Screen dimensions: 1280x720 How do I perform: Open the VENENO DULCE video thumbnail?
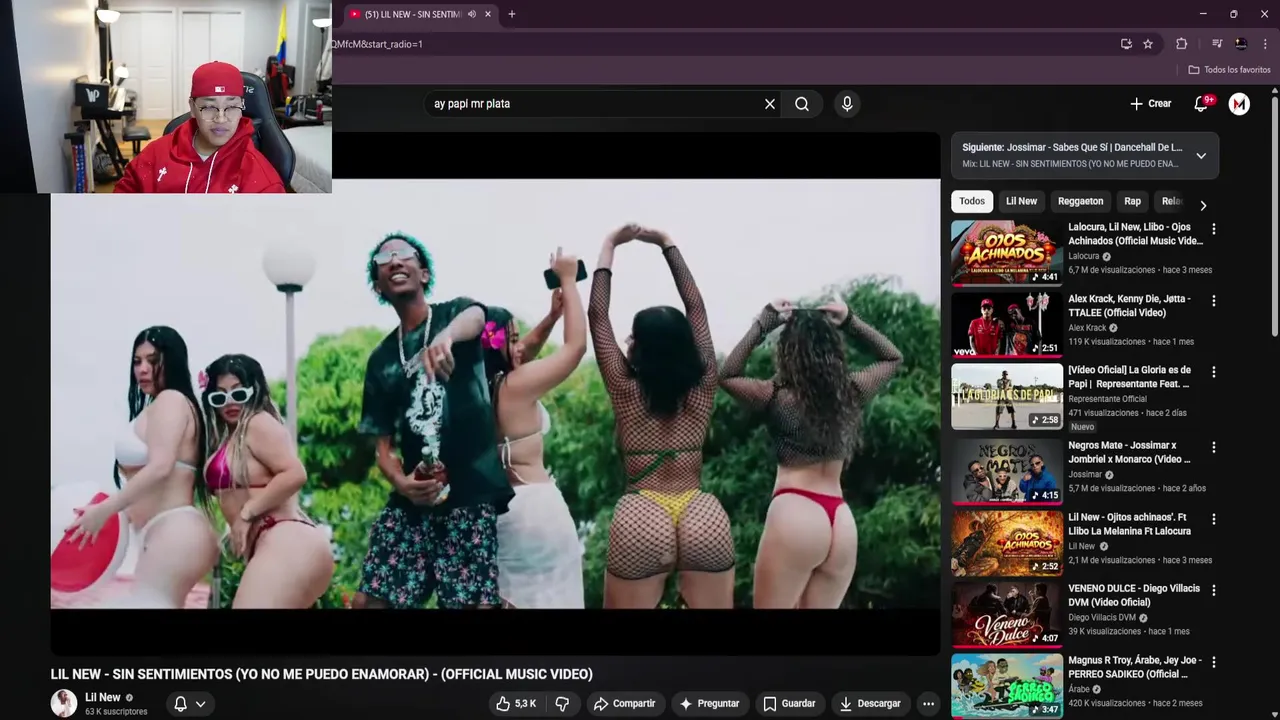click(1007, 613)
